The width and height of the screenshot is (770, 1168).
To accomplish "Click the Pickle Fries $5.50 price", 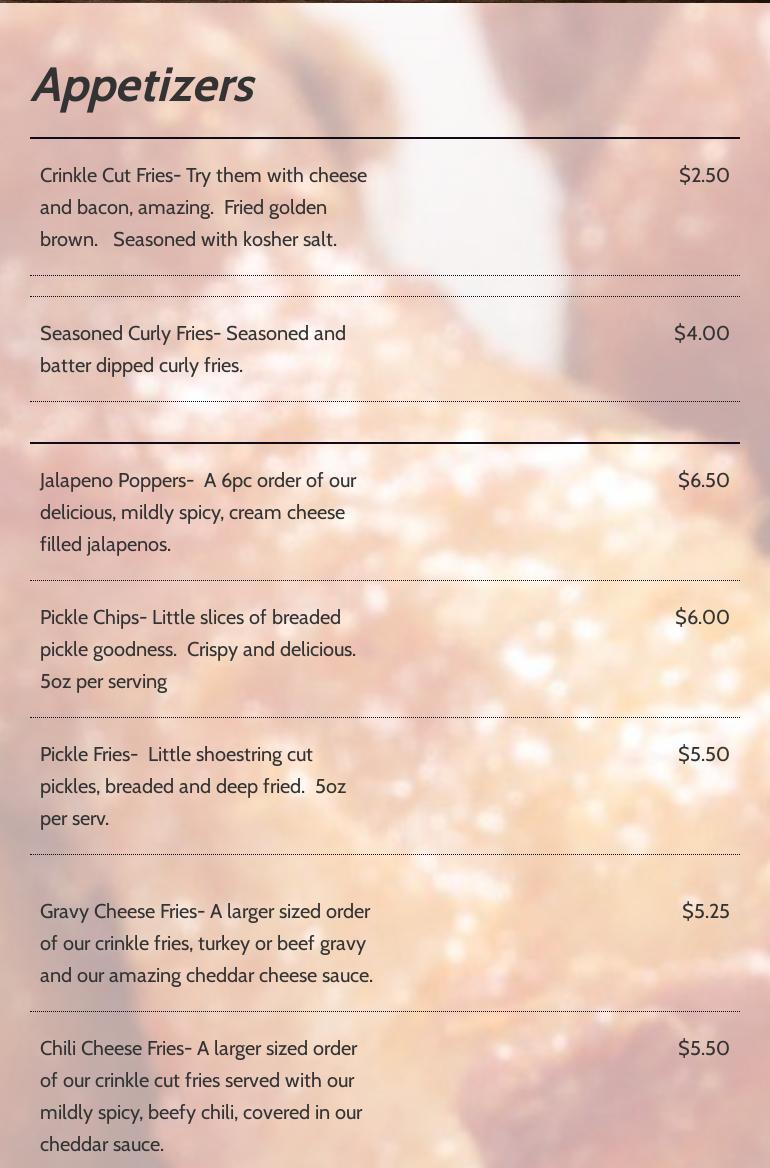I will 704,754.
